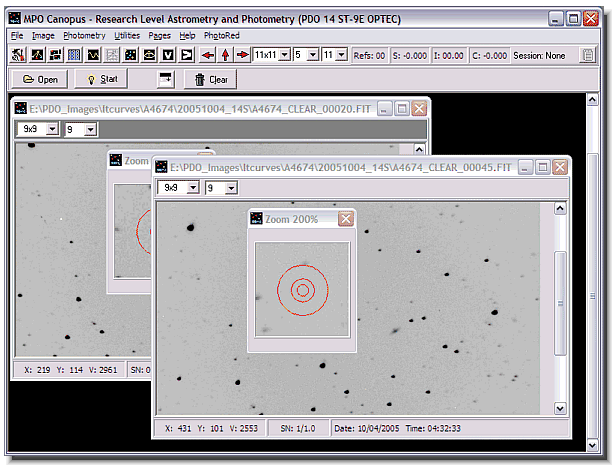
Task: Click the Session: None label
Action: click(x=539, y=55)
